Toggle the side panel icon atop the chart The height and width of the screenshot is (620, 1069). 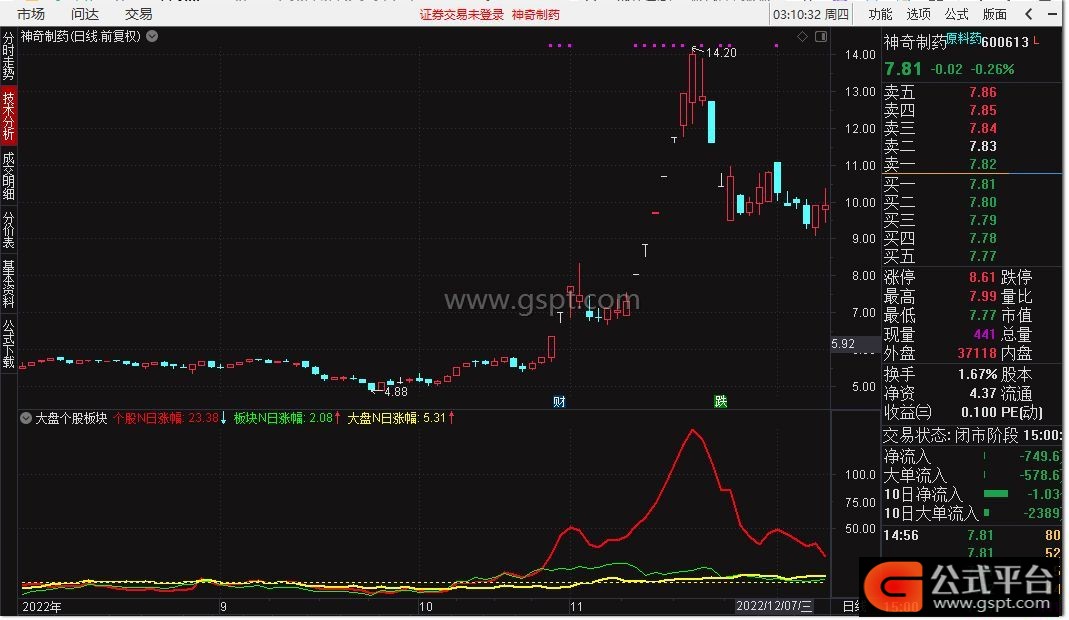coord(821,36)
